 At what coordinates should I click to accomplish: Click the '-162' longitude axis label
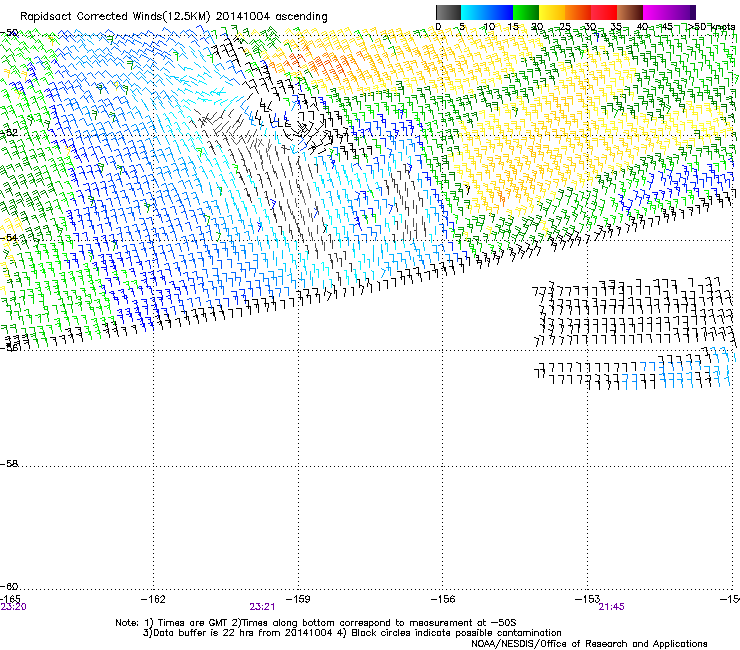153,599
